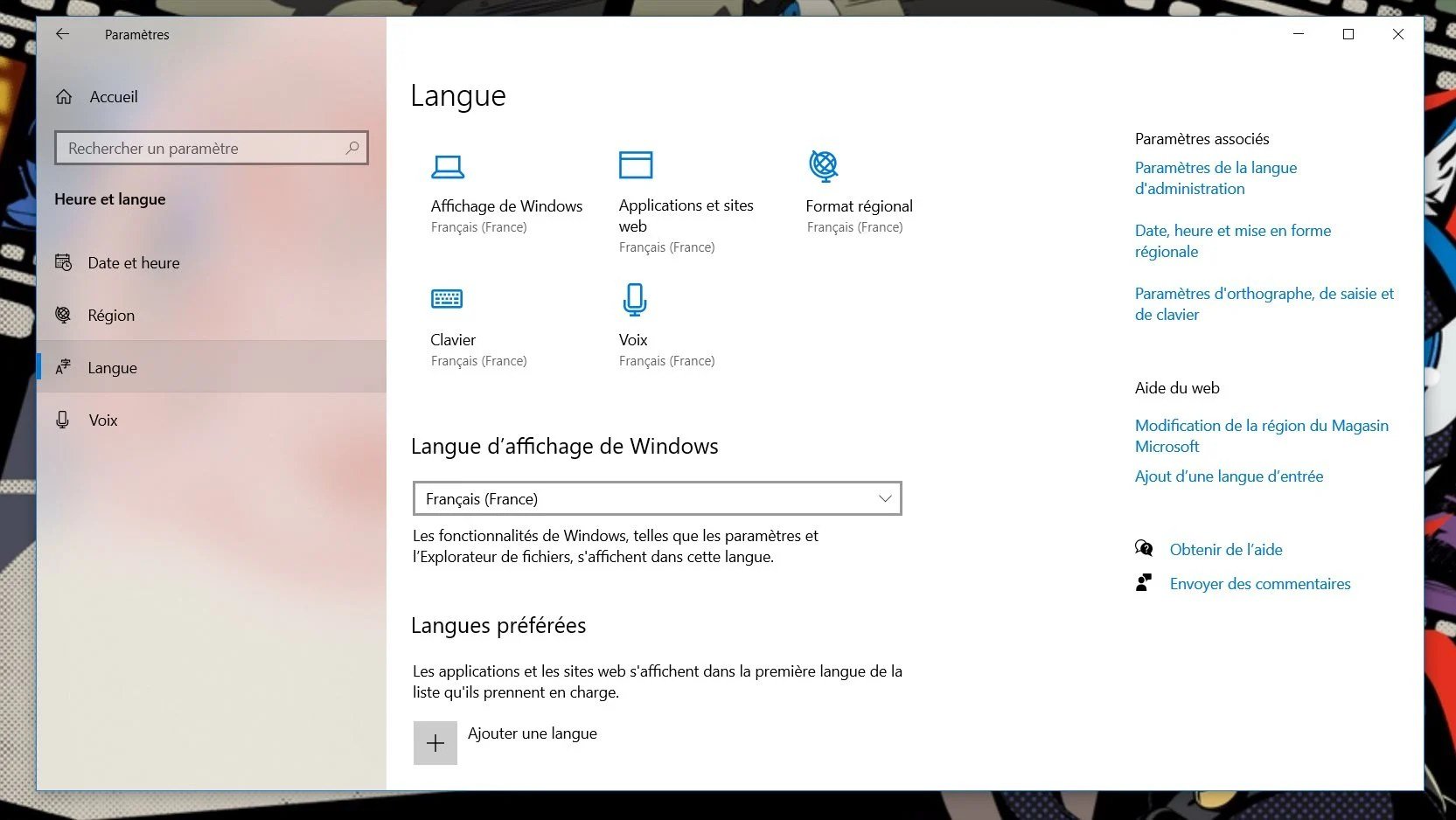Minimize the Paramètres window
Screen dimensions: 1456x820
click(1299, 34)
